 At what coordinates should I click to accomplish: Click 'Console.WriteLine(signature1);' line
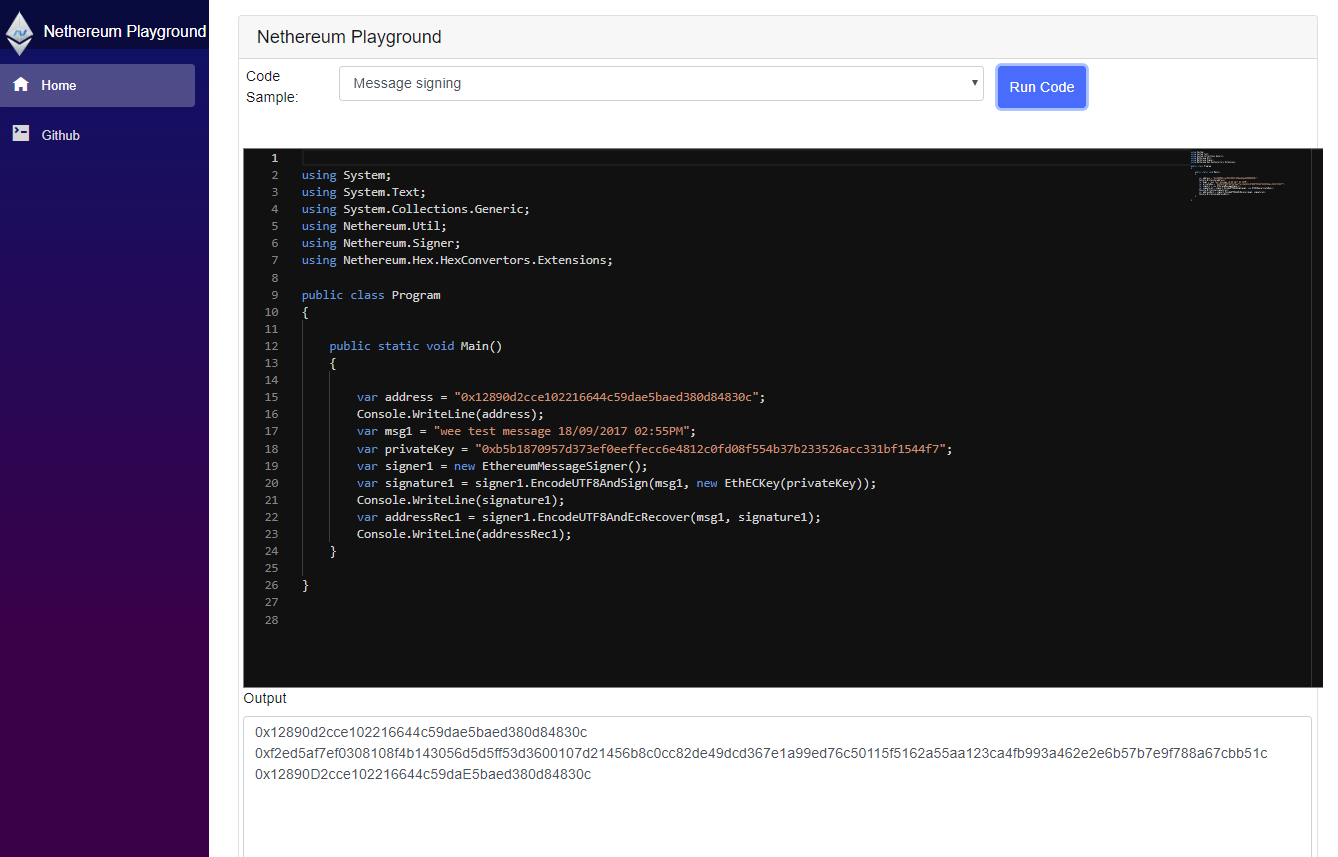[x=460, y=500]
